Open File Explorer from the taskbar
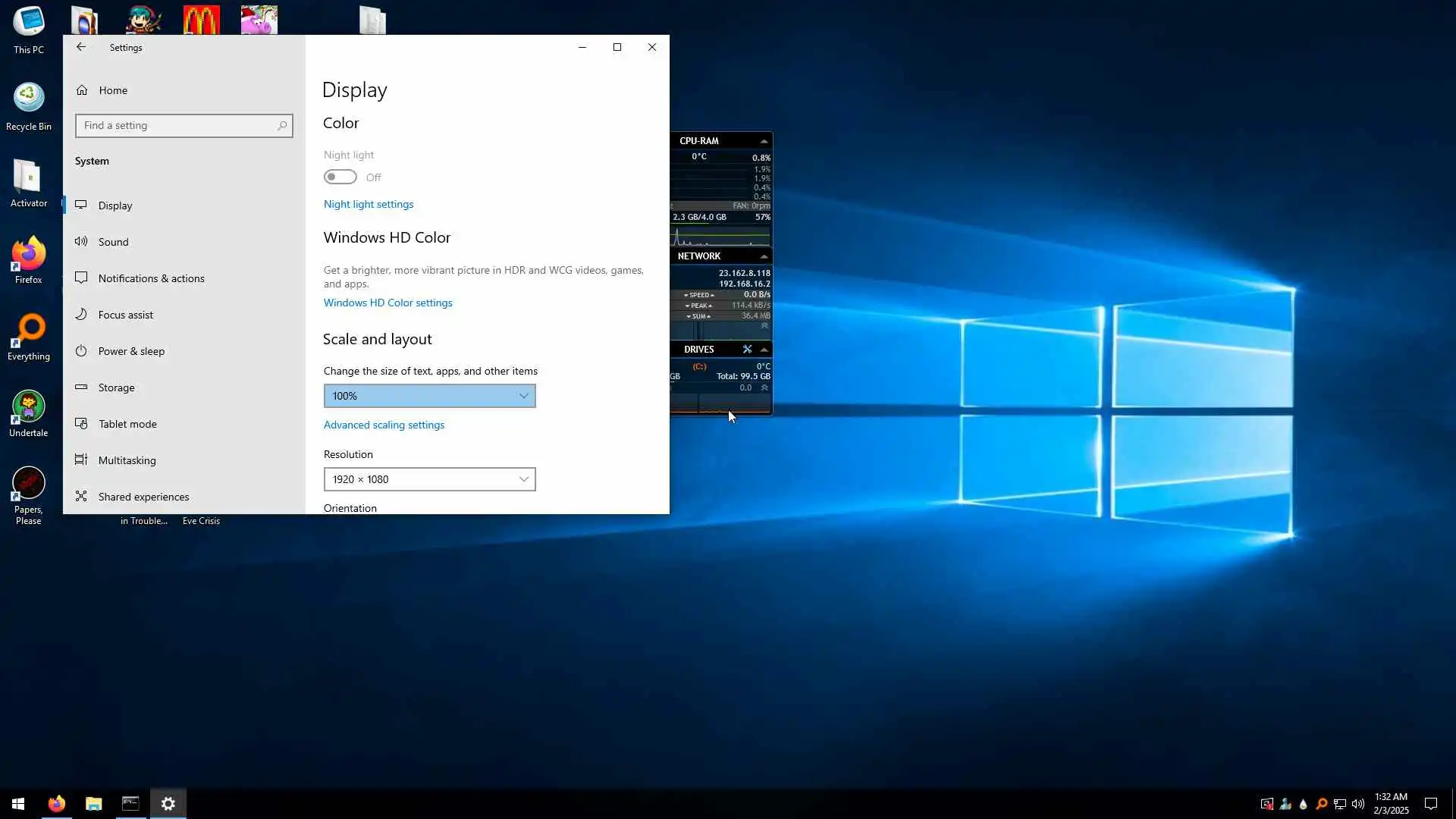 coord(93,803)
